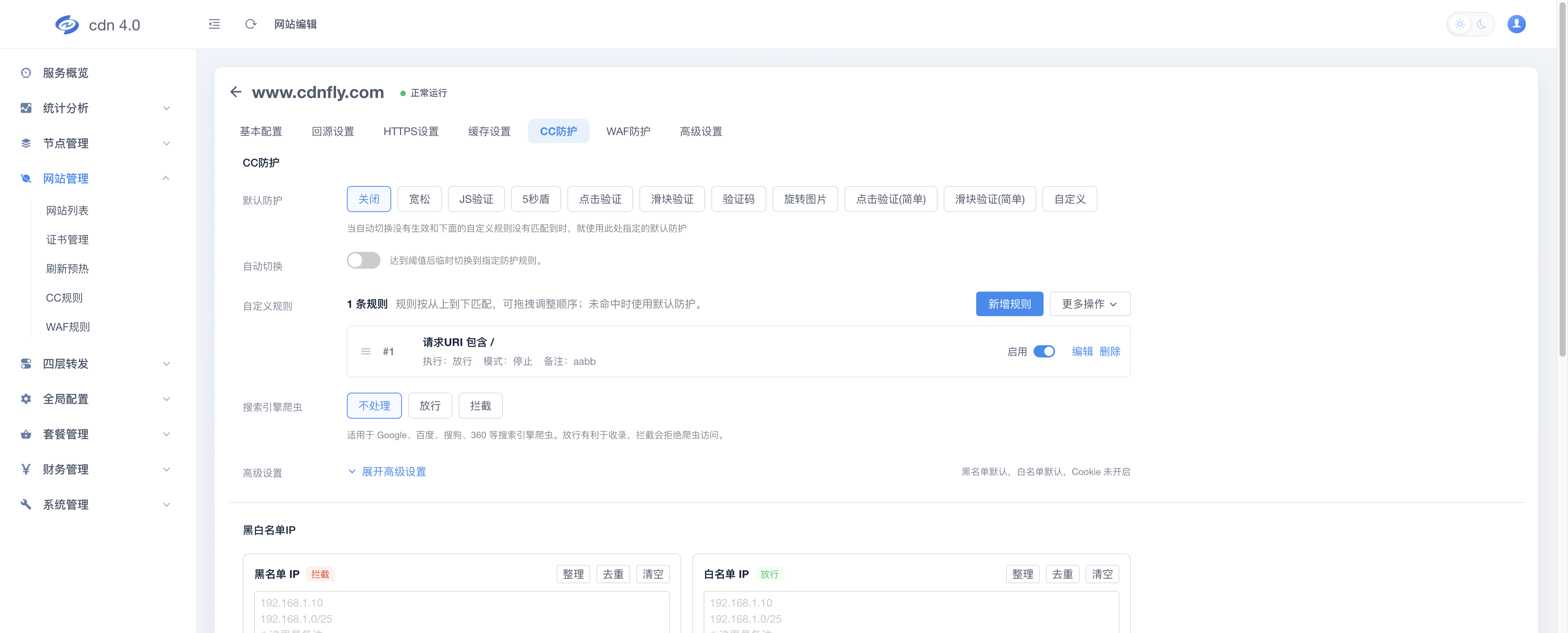Expand the 统计分析 sidebar menu
The image size is (1568, 633).
click(x=166, y=108)
